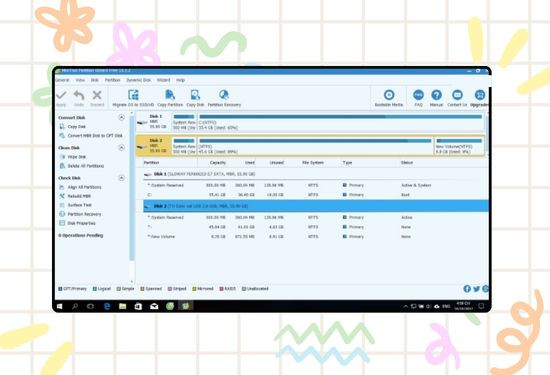
Task: Open the General menu
Action: [62, 80]
